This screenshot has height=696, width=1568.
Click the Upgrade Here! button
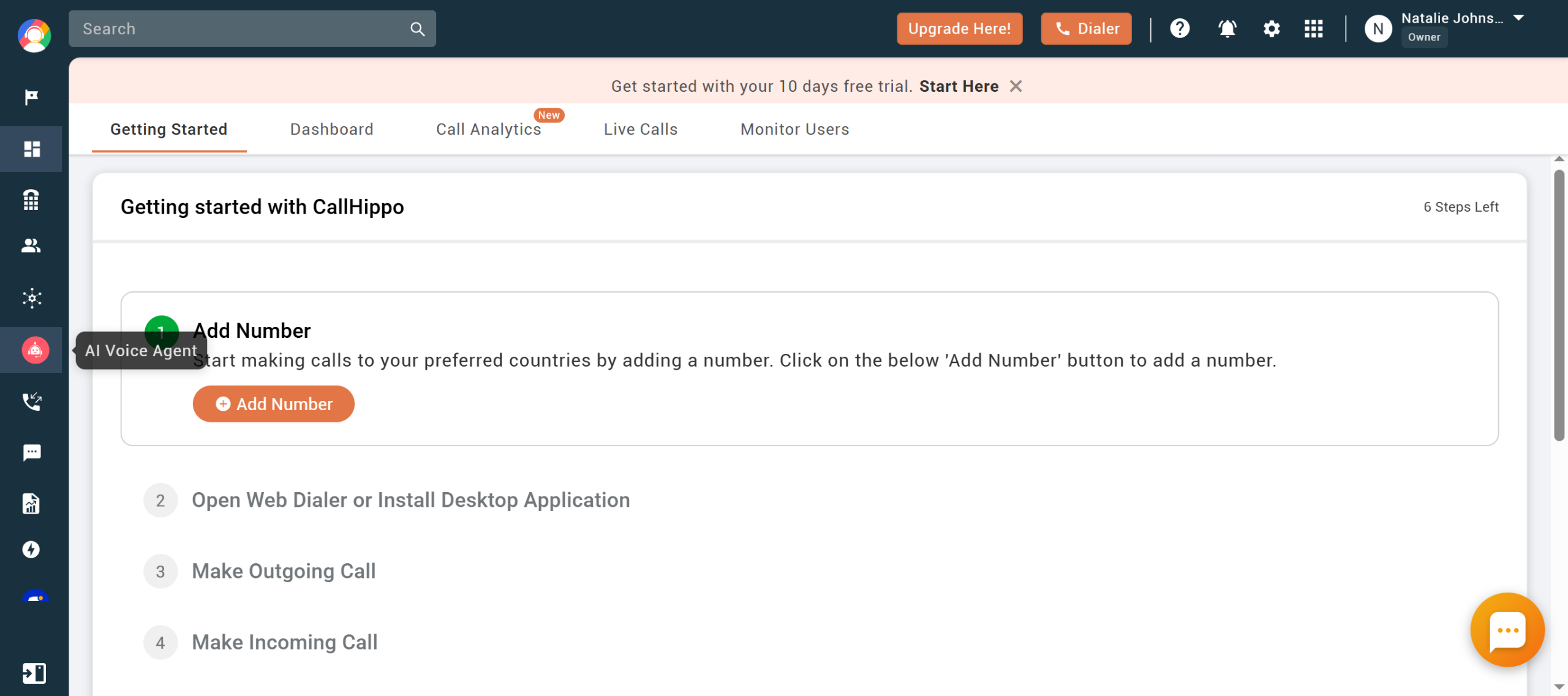tap(959, 29)
